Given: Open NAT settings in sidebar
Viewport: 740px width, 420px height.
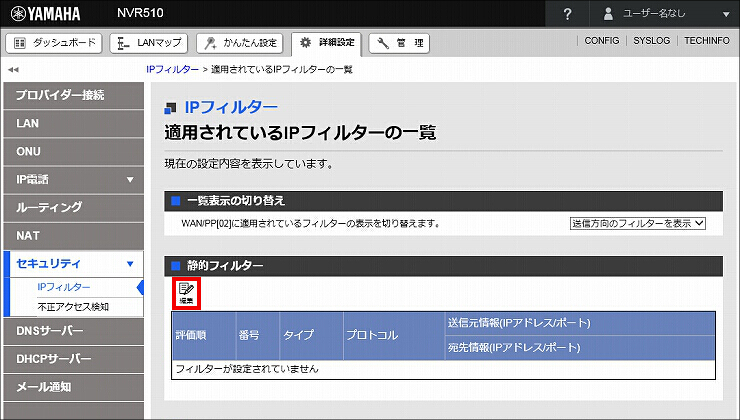Looking at the screenshot, I should pos(73,236).
